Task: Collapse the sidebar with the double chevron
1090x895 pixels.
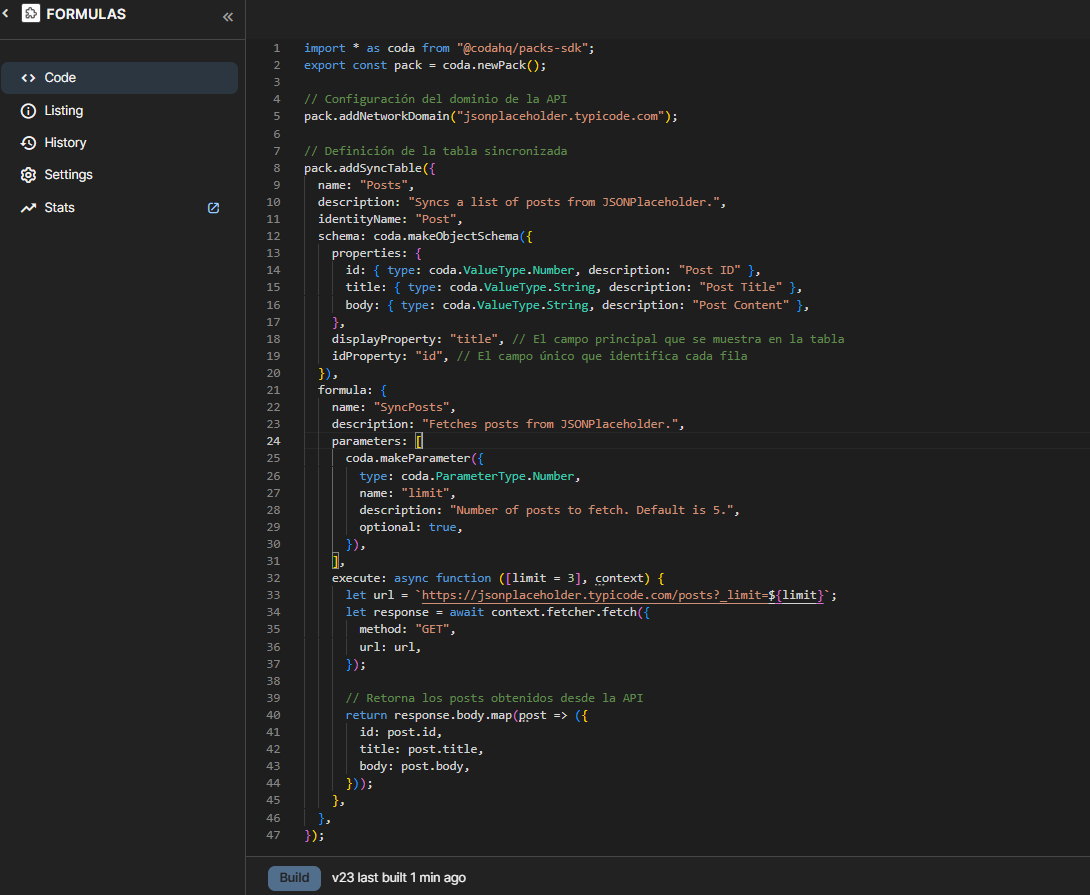Action: 227,17
